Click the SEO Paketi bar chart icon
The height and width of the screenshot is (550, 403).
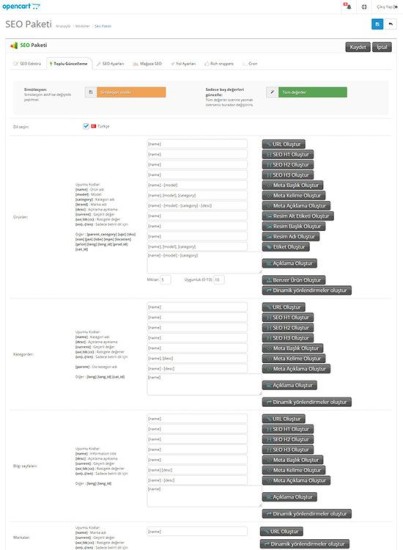(x=14, y=45)
